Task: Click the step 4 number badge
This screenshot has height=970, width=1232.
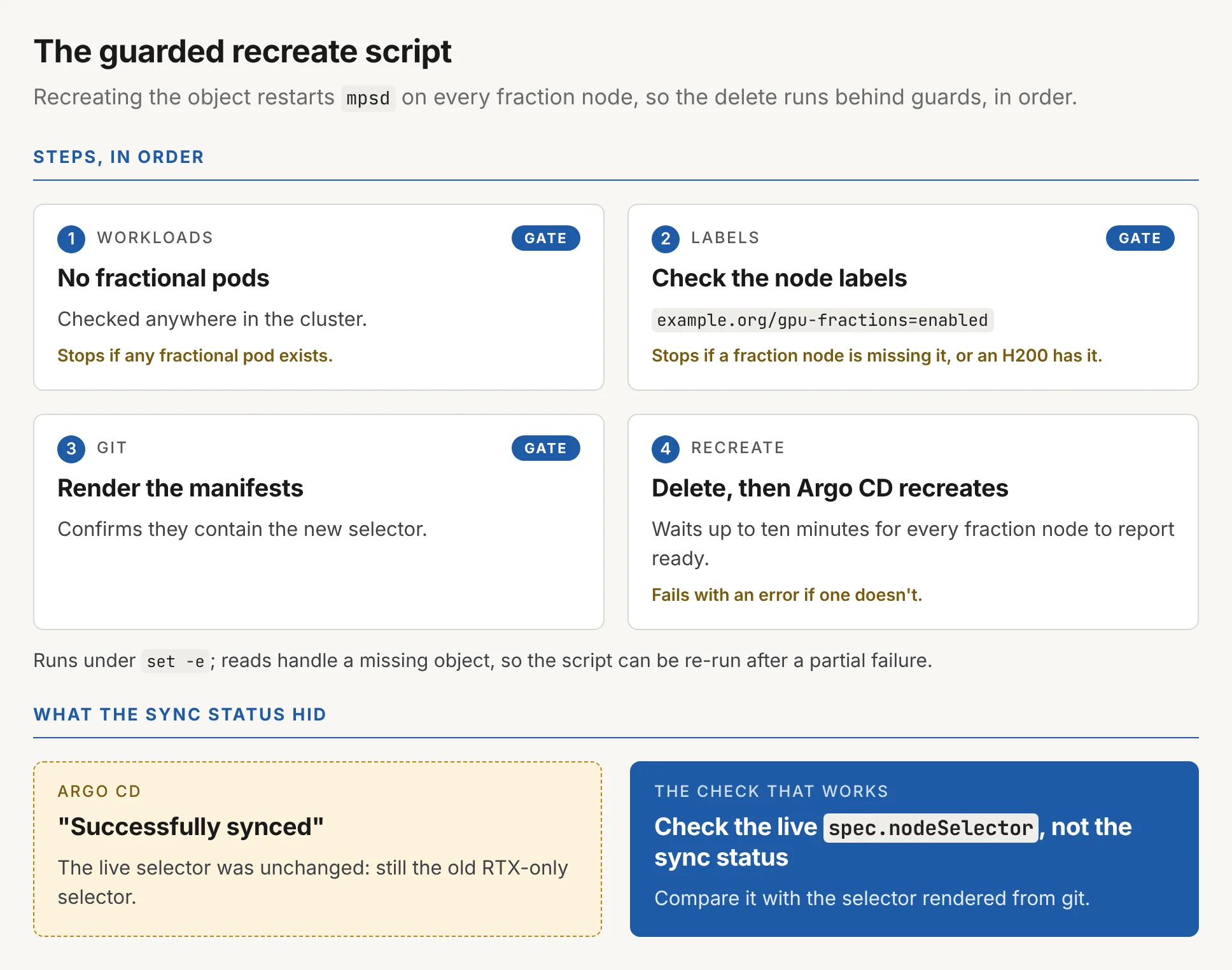Action: [x=666, y=449]
